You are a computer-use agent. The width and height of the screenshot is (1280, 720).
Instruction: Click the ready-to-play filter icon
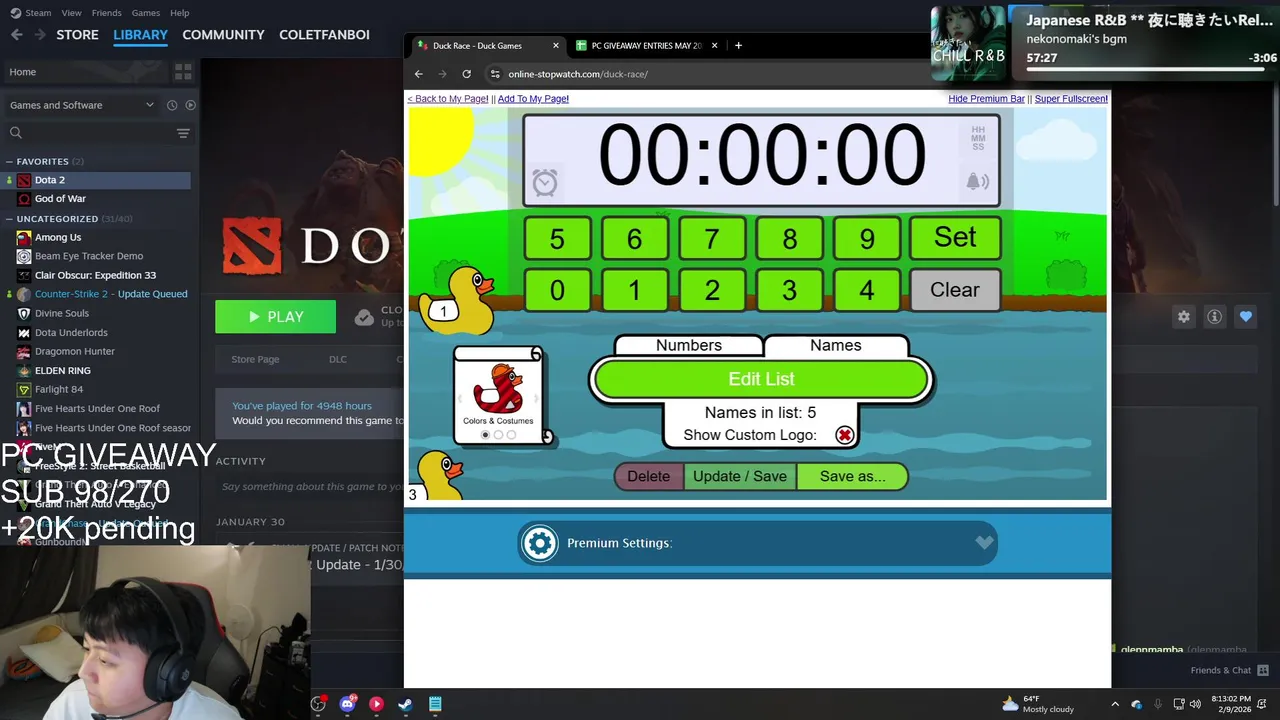coord(190,105)
